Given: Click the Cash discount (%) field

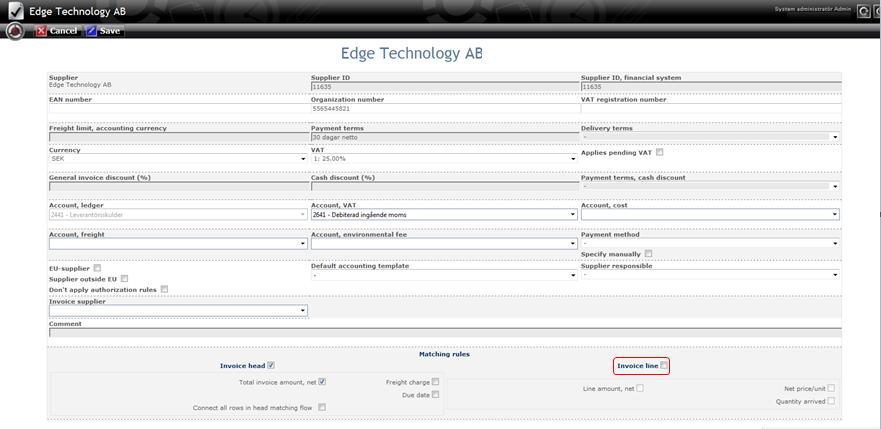Looking at the screenshot, I should coord(444,186).
